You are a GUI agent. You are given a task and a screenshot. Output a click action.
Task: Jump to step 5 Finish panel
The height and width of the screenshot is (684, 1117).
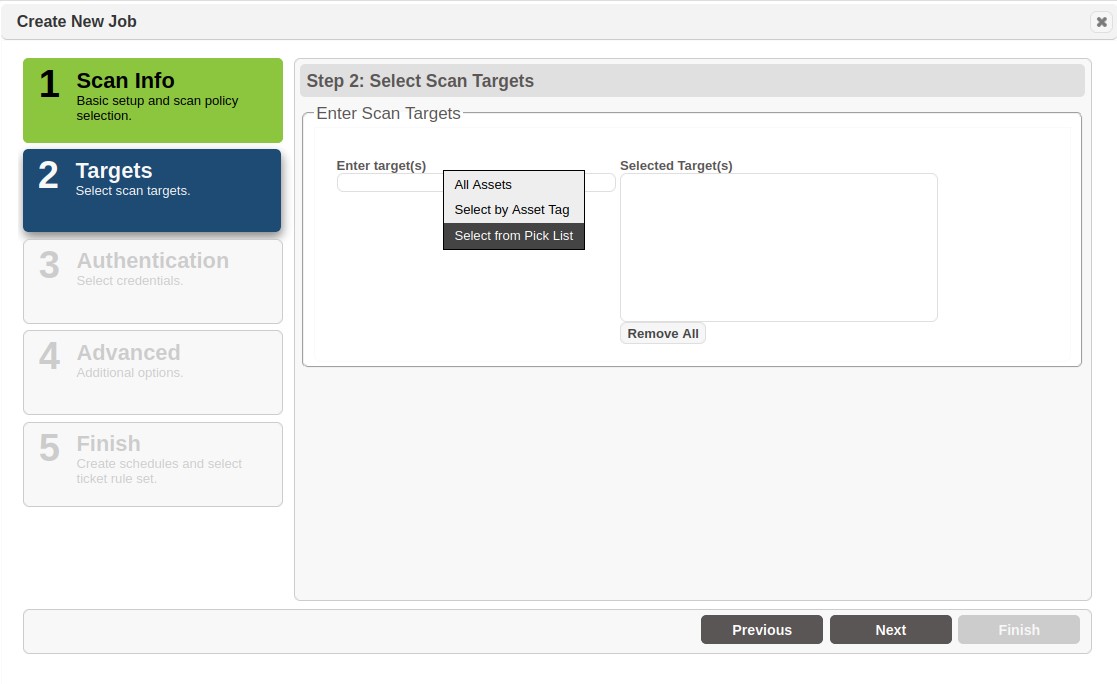pyautogui.click(x=152, y=464)
